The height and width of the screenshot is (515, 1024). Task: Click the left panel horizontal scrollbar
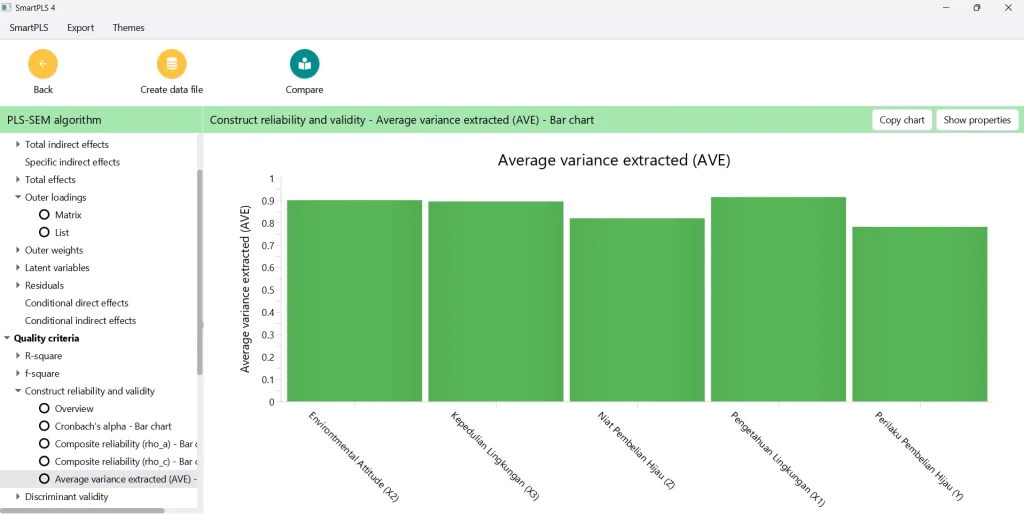[83, 510]
